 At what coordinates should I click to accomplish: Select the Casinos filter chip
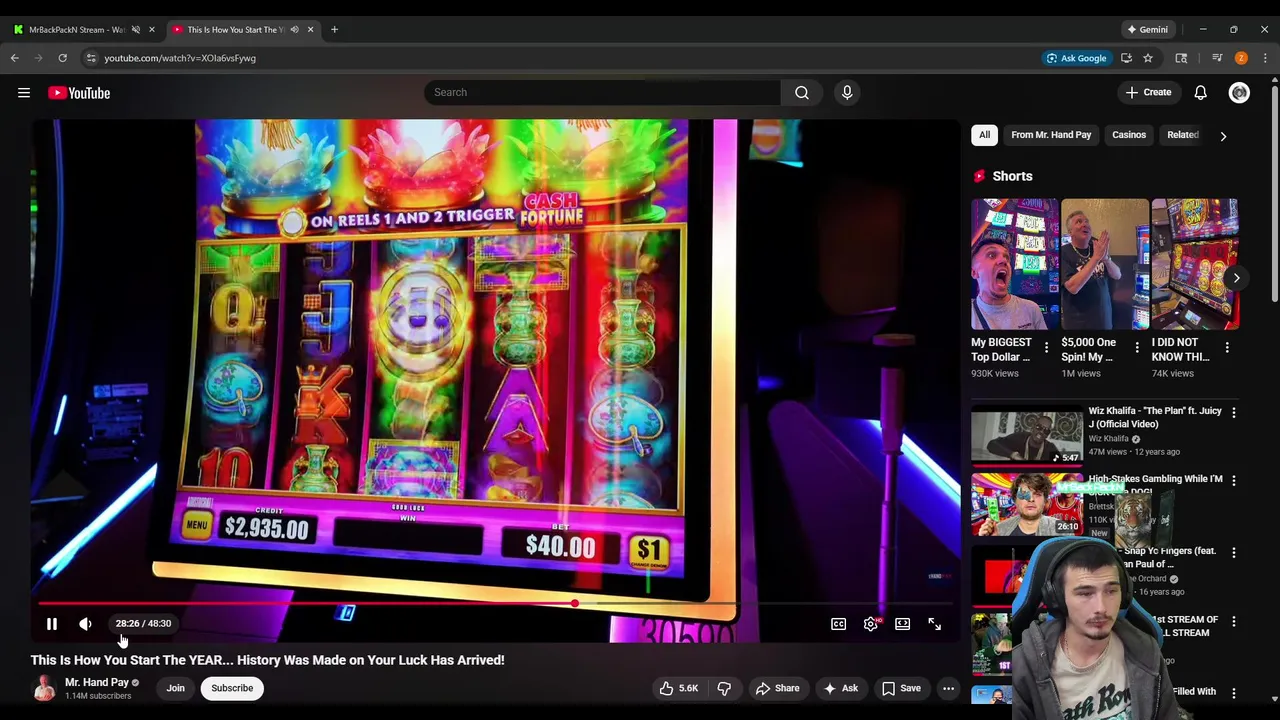[1129, 135]
